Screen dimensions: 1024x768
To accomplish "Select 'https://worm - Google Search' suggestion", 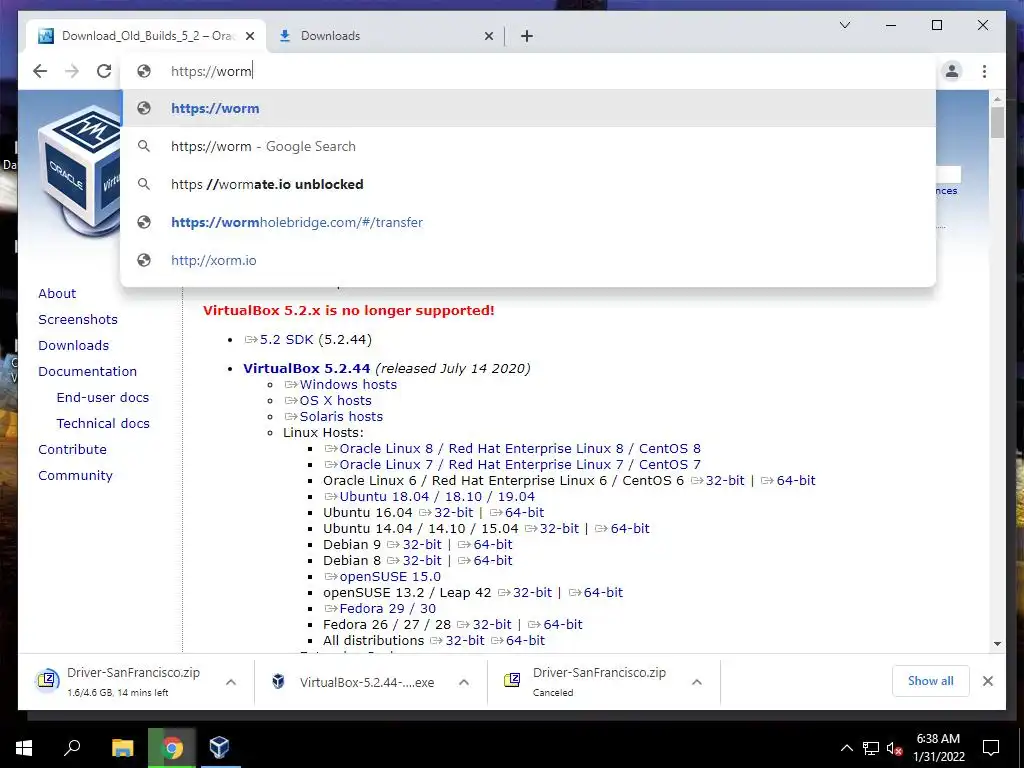I will pos(529,146).
